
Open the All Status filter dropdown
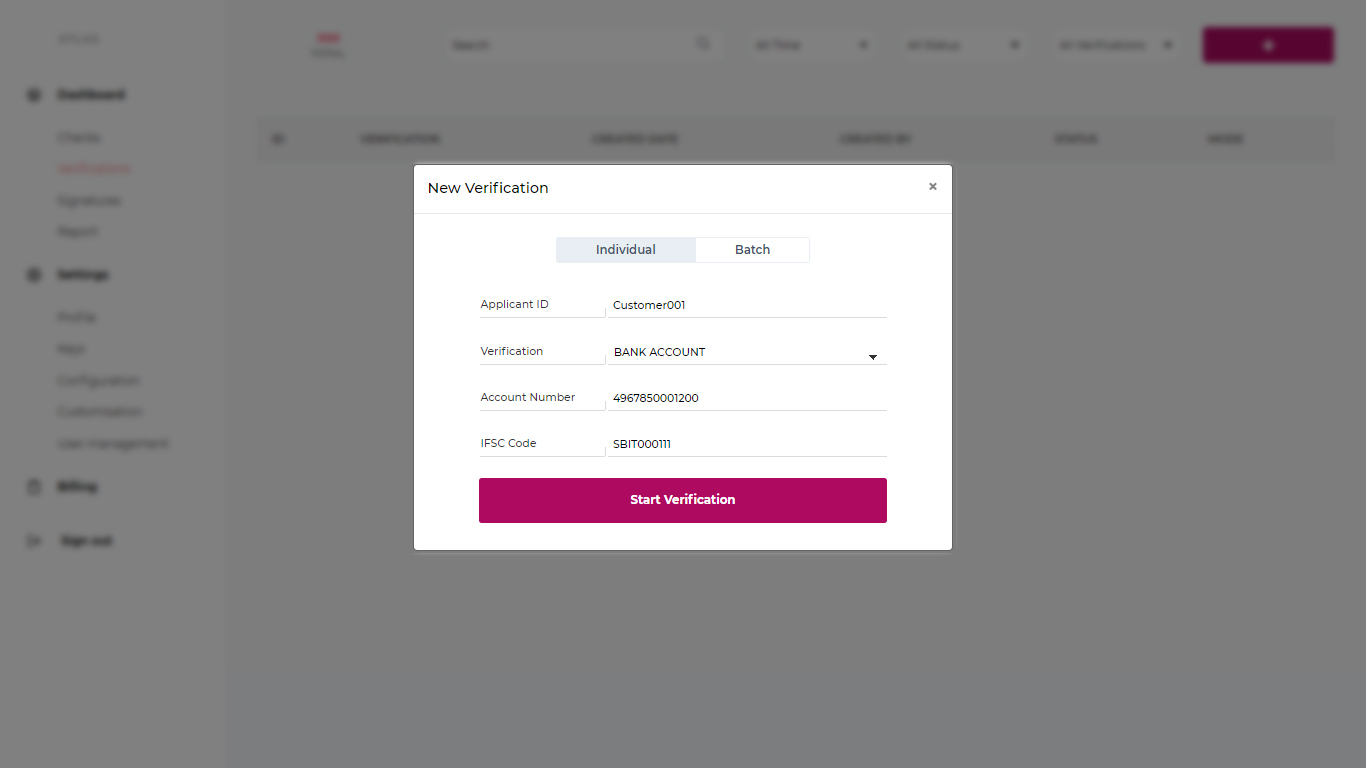[x=963, y=45]
